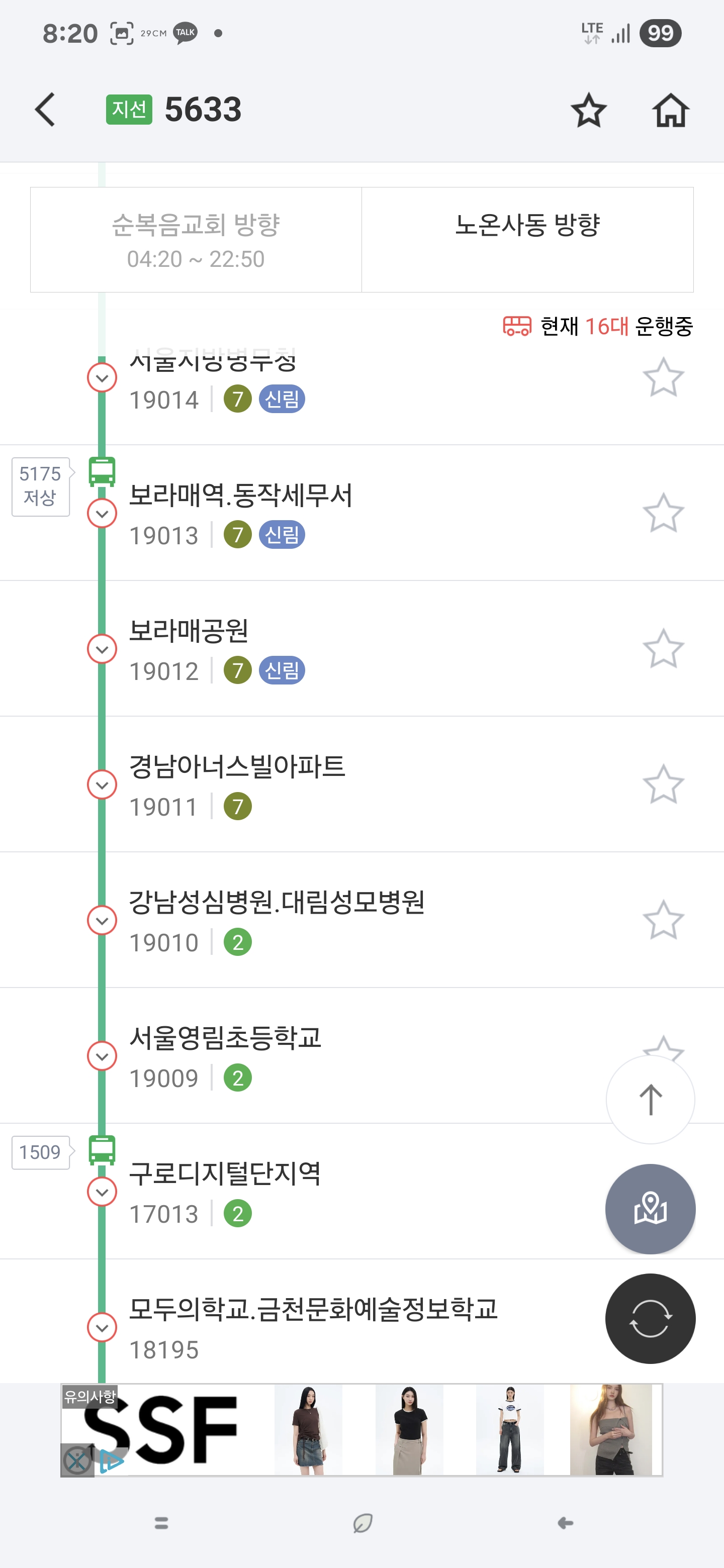
Task: Tap bus 5175 저상 label
Action: tap(40, 486)
